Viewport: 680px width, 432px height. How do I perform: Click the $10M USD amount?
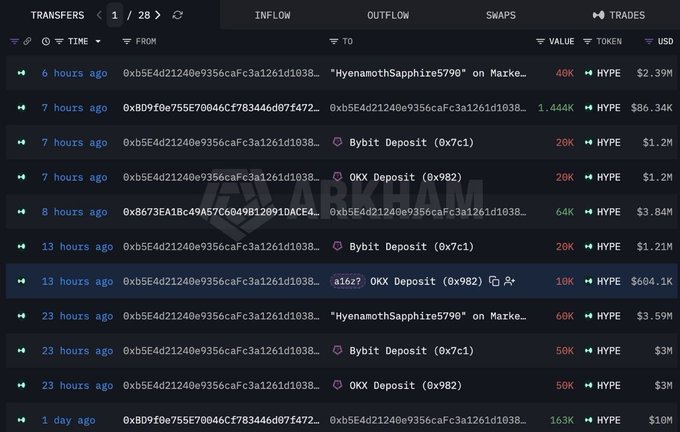(x=660, y=420)
